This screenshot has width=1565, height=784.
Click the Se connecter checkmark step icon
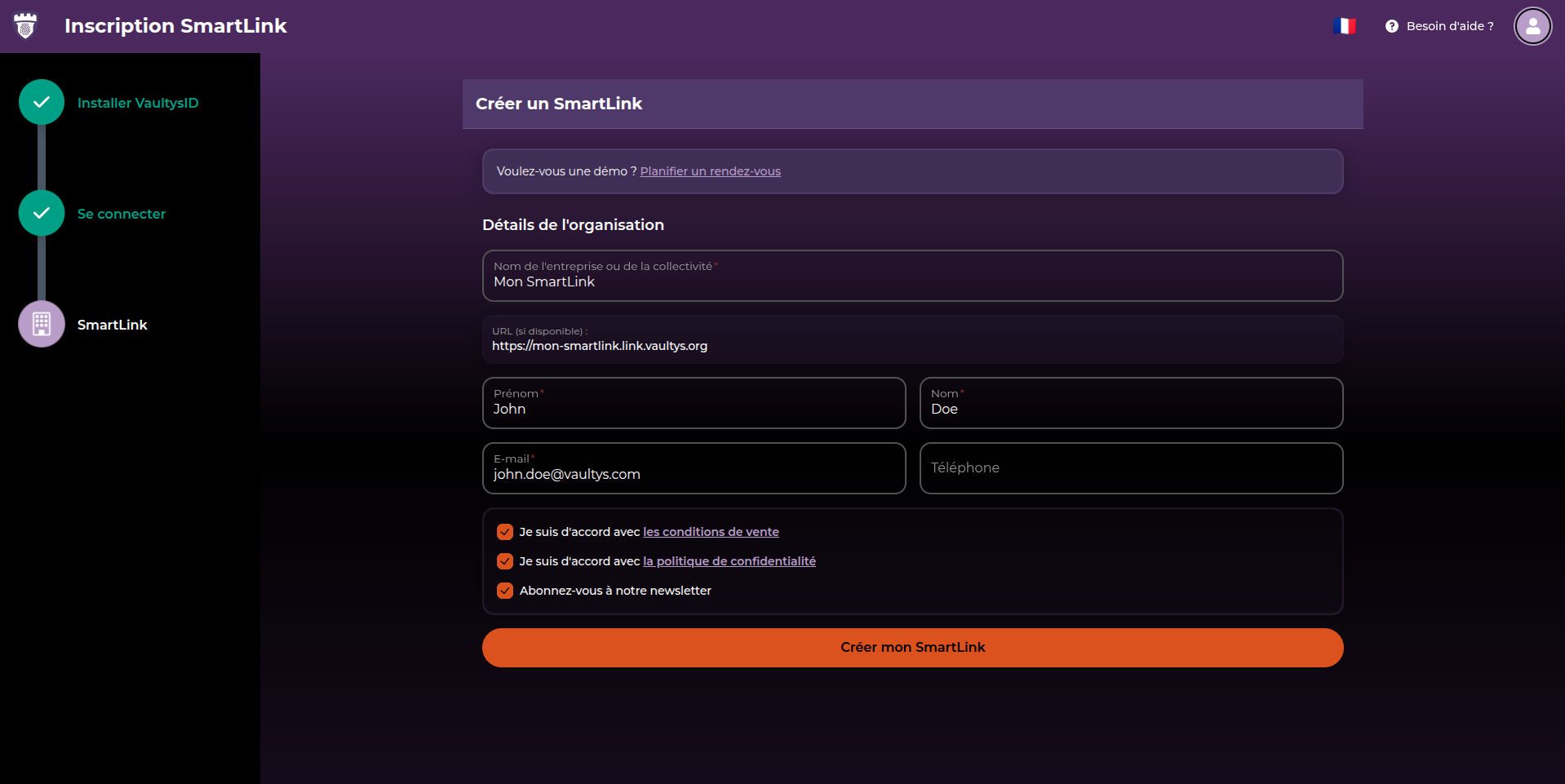pyautogui.click(x=42, y=214)
